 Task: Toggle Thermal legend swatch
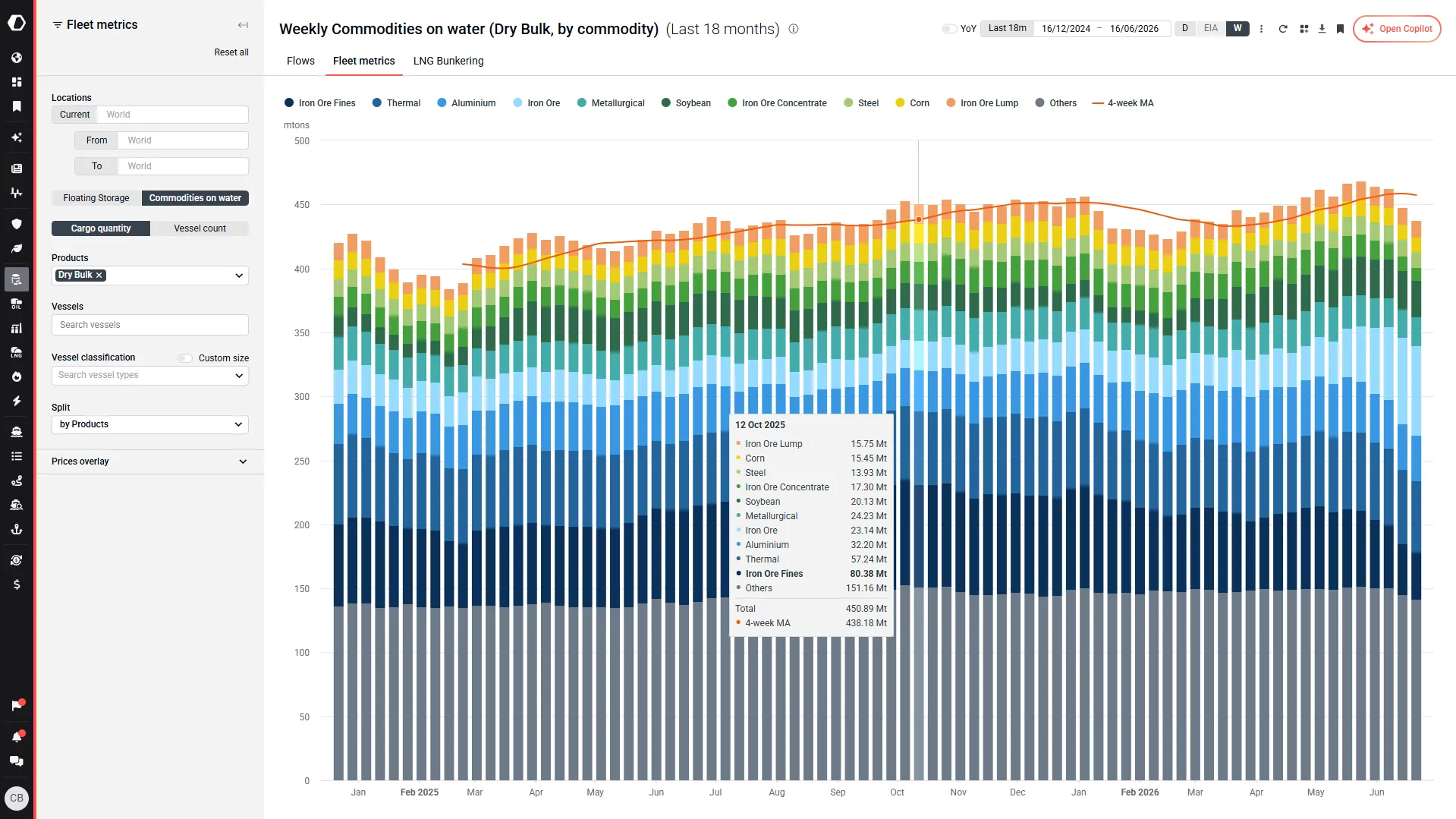[377, 103]
